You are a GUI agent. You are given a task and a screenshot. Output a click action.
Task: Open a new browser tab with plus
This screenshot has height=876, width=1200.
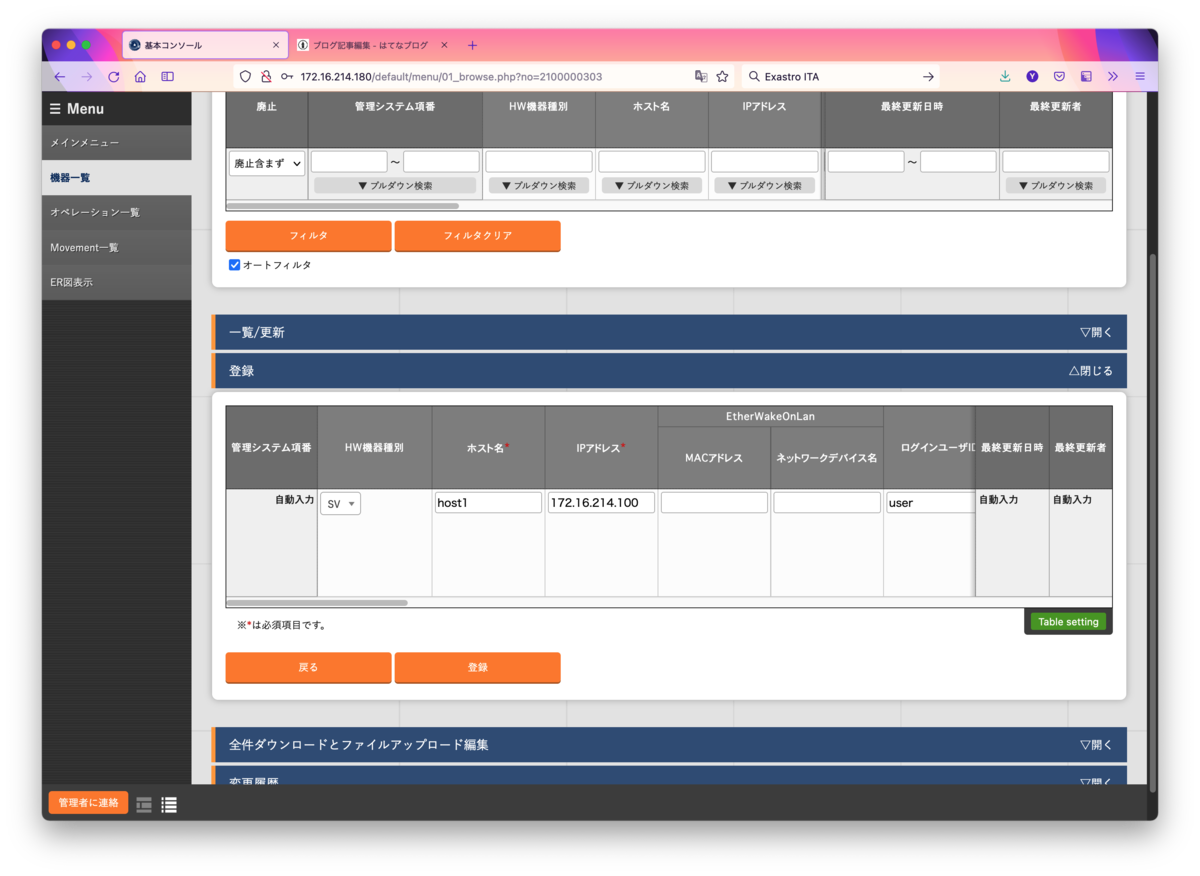click(472, 45)
